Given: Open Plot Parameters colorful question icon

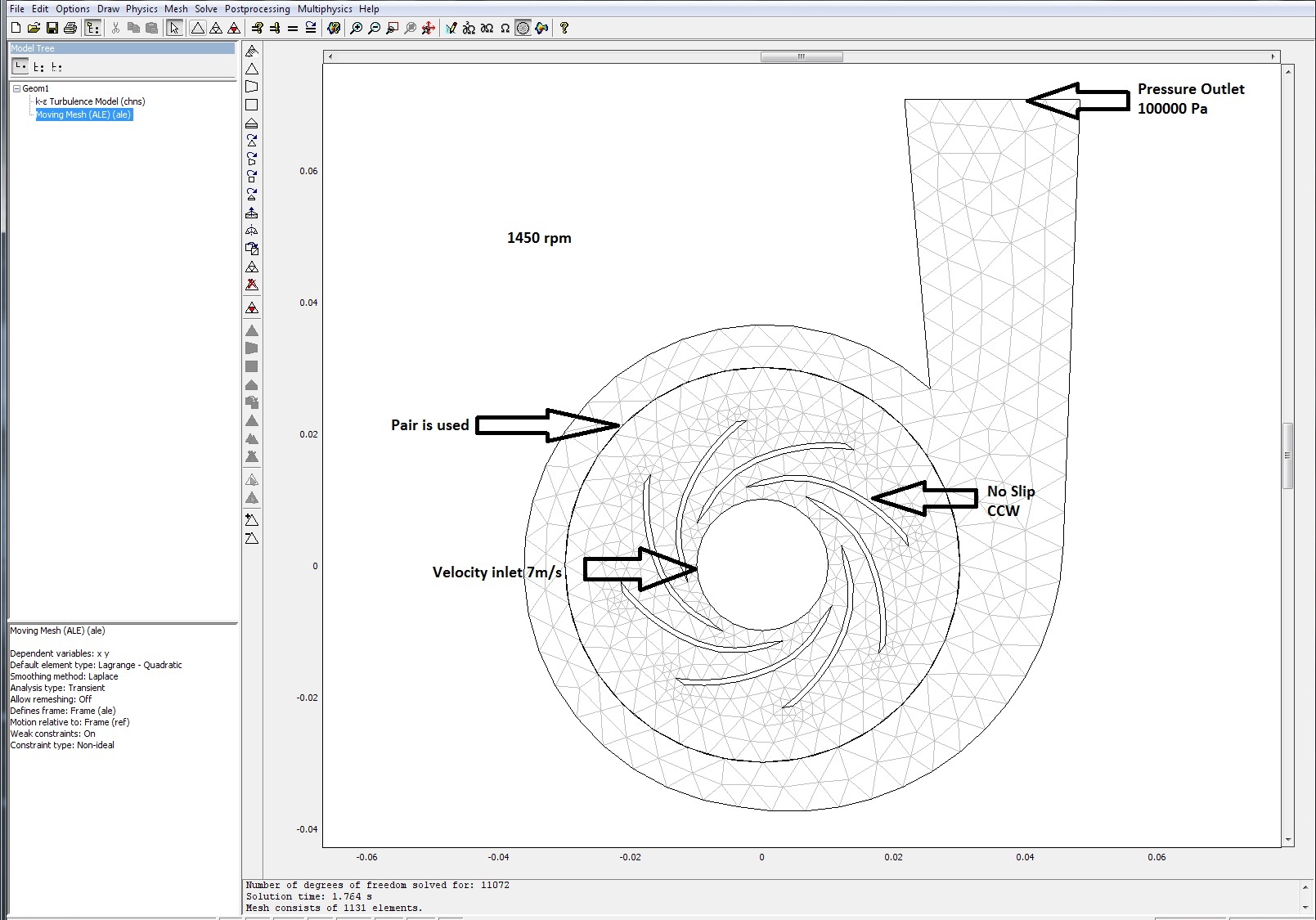Looking at the screenshot, I should click(x=334, y=28).
